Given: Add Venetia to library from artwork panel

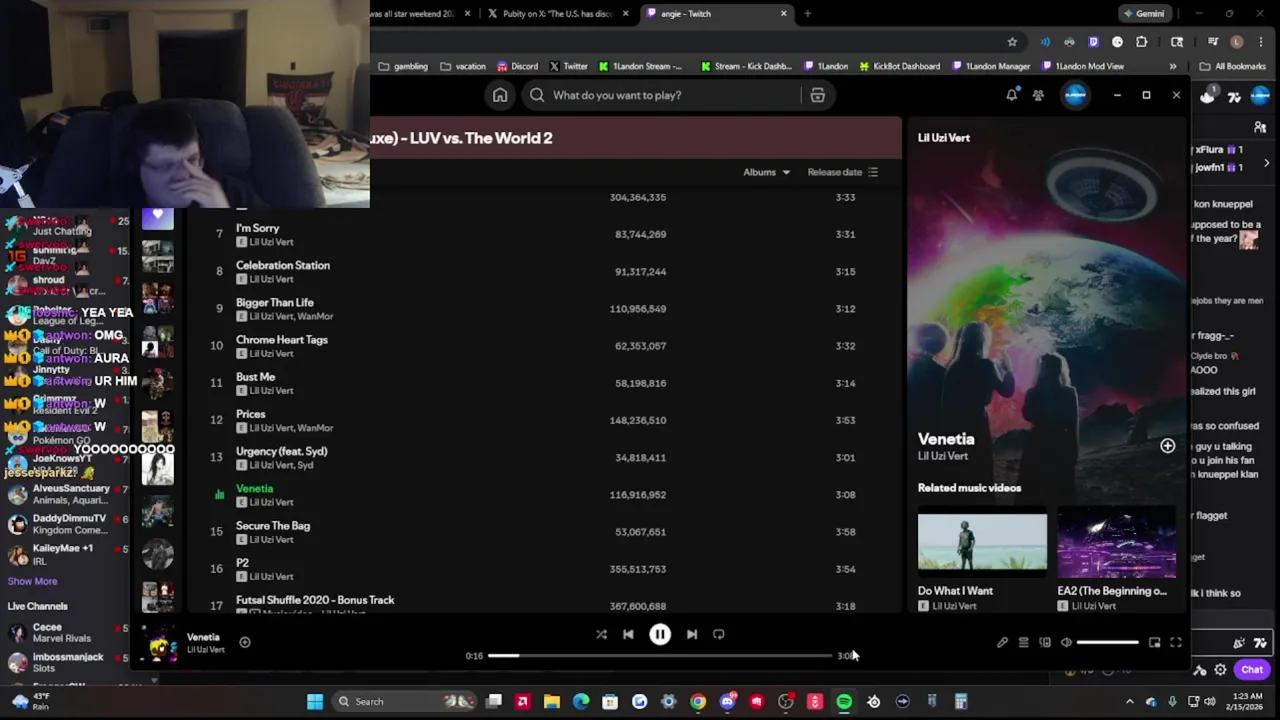Looking at the screenshot, I should click(x=1167, y=446).
